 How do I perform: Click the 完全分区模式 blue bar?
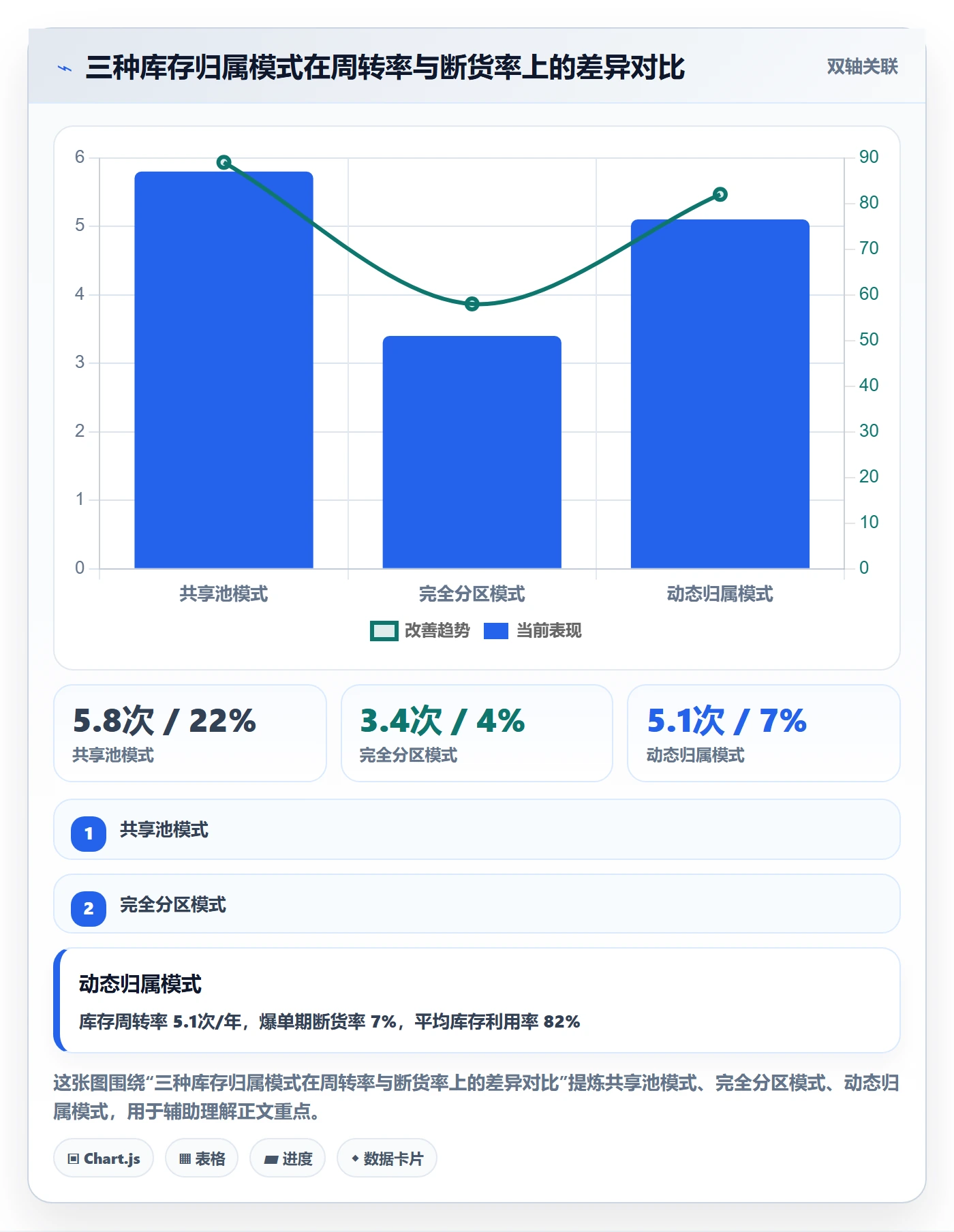(472, 452)
